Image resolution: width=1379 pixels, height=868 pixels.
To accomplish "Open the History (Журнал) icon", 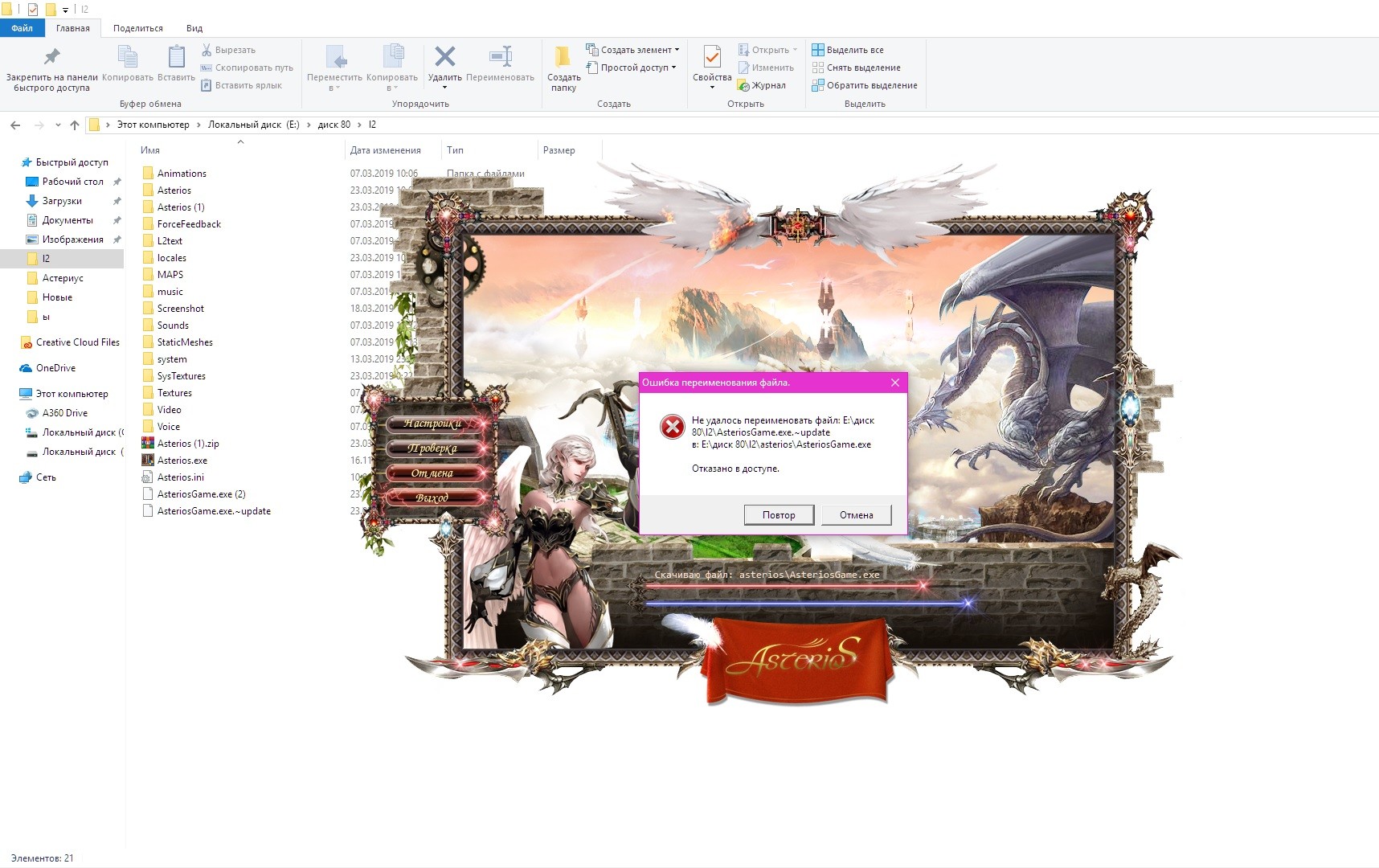I will 743,85.
